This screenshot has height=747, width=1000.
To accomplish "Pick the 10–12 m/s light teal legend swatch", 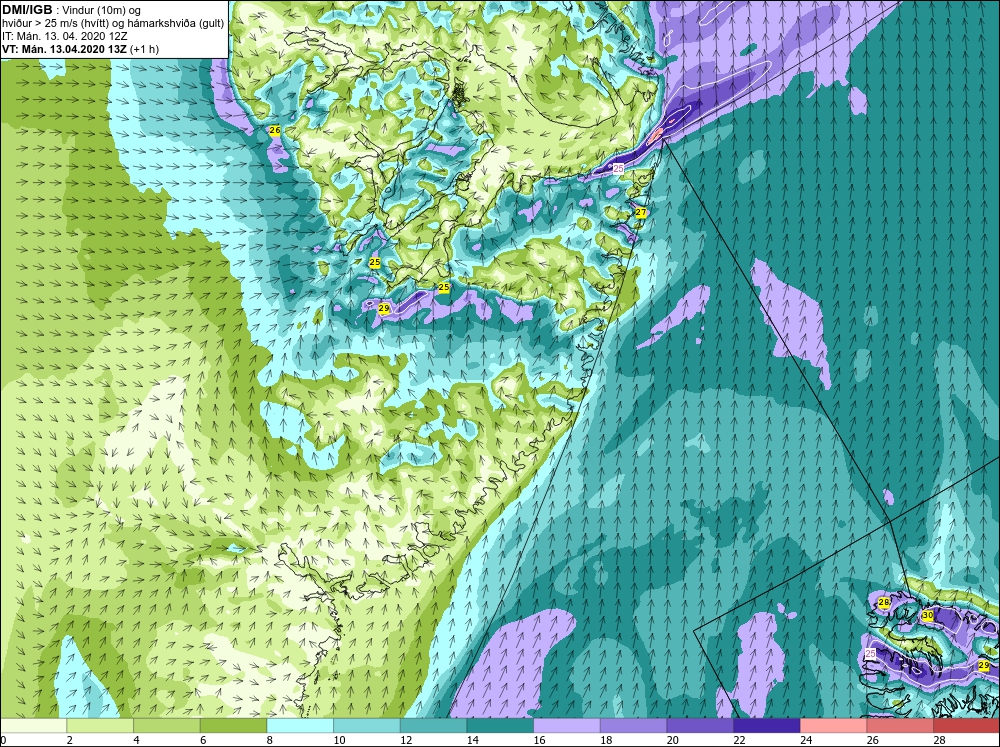I will (x=367, y=725).
